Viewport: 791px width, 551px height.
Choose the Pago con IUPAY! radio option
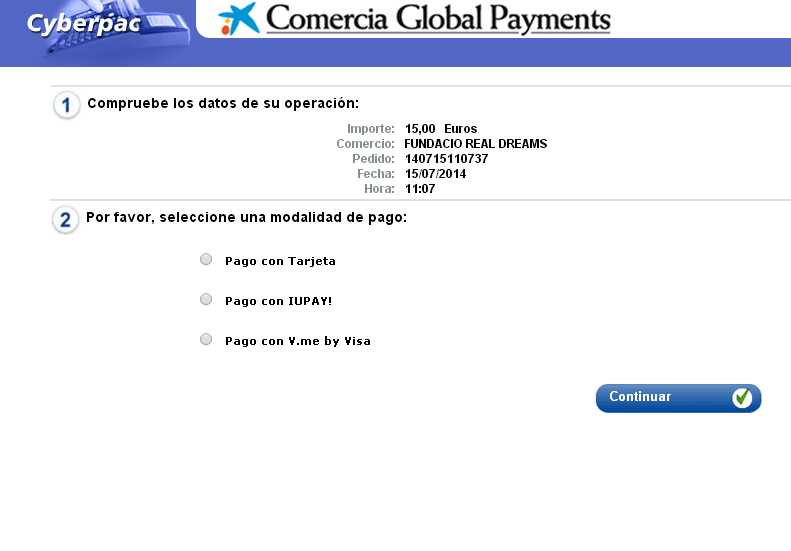tap(206, 299)
